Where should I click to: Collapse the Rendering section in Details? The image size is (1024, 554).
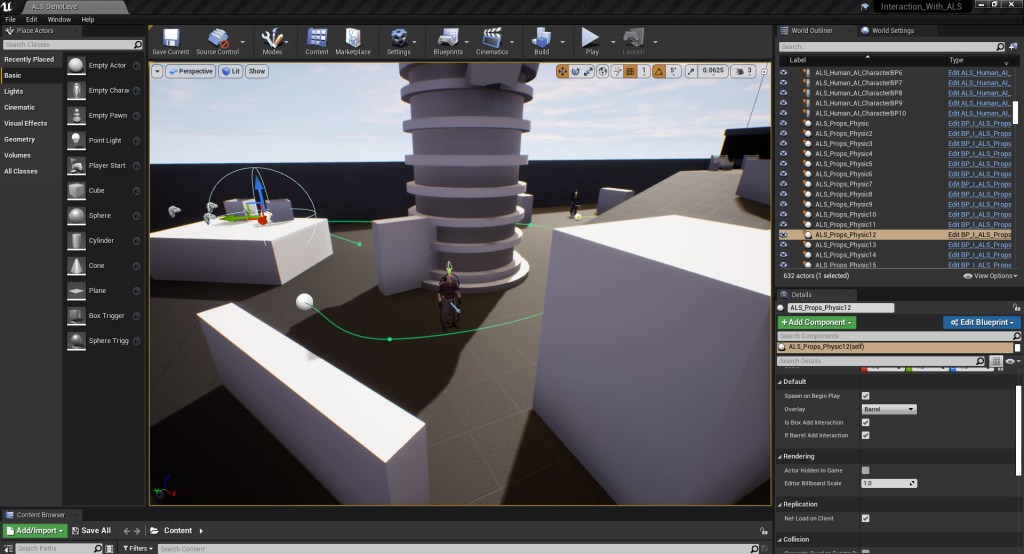pos(780,456)
